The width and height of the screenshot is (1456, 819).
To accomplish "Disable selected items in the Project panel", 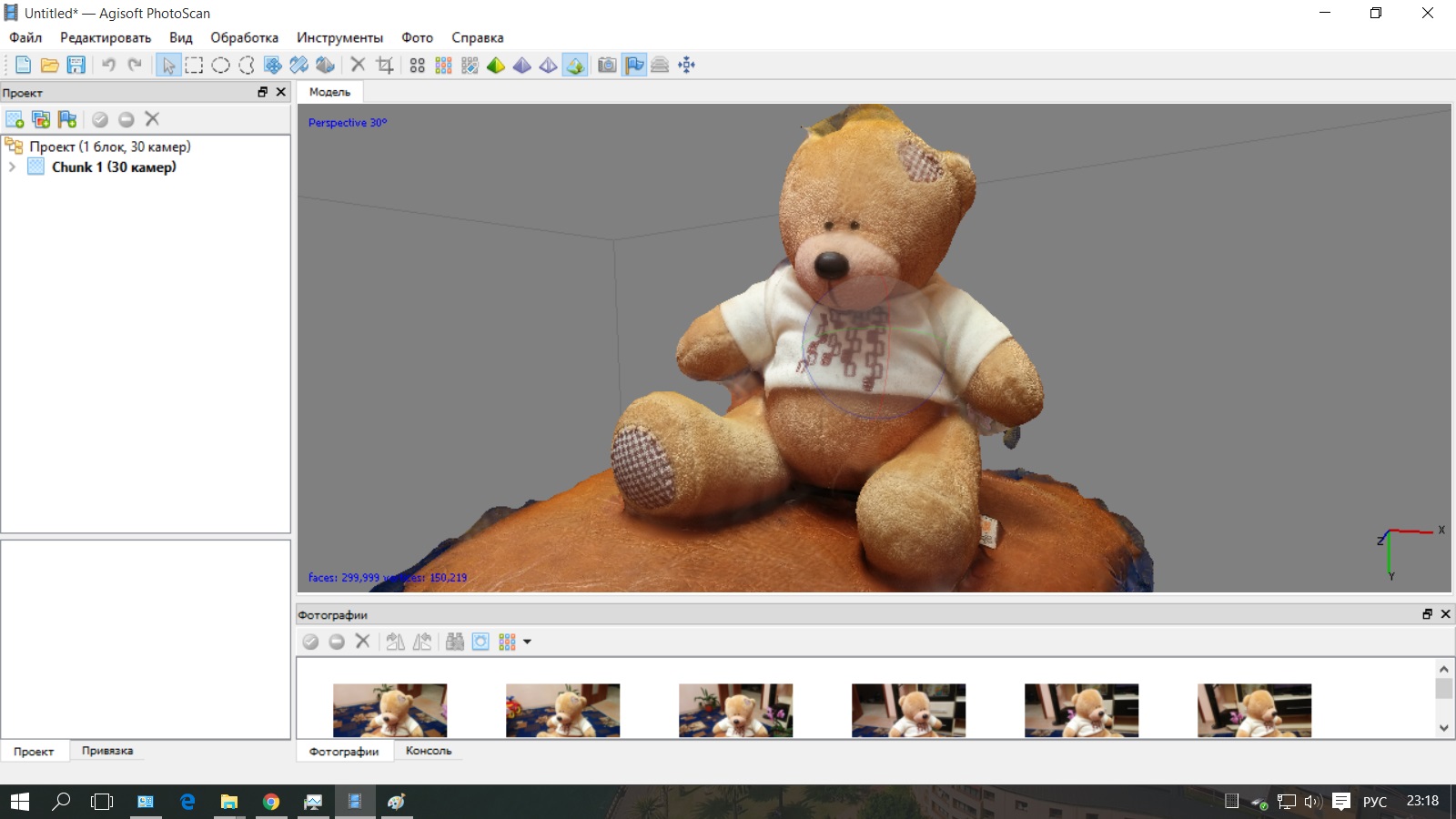I will click(126, 119).
